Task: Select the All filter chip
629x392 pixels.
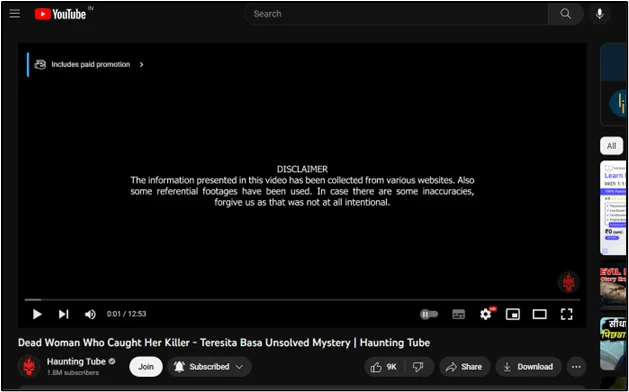Action: [611, 146]
